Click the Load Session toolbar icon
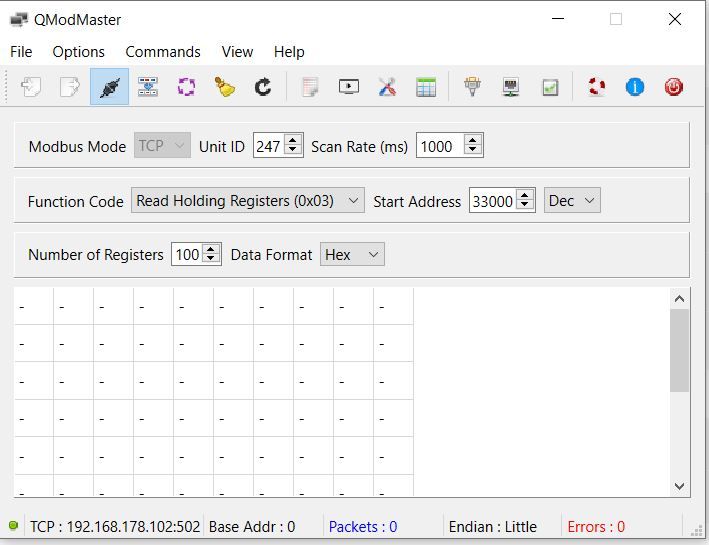Viewport: 709px width, 545px height. (31, 86)
